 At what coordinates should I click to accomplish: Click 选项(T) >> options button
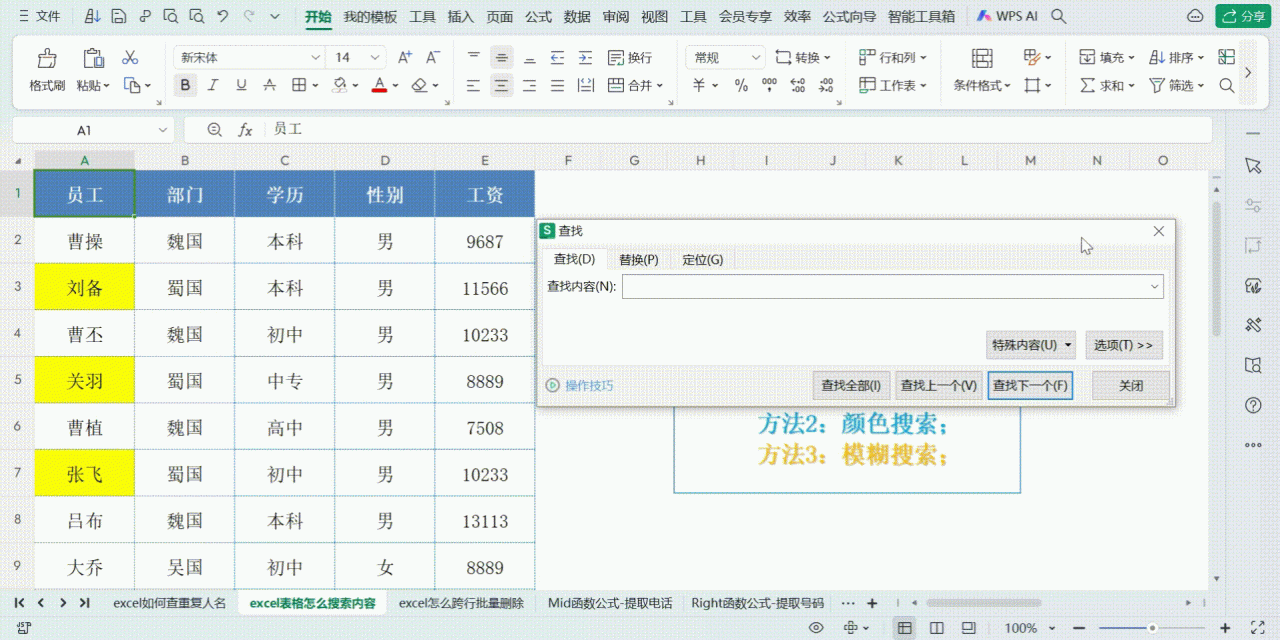tap(1123, 345)
